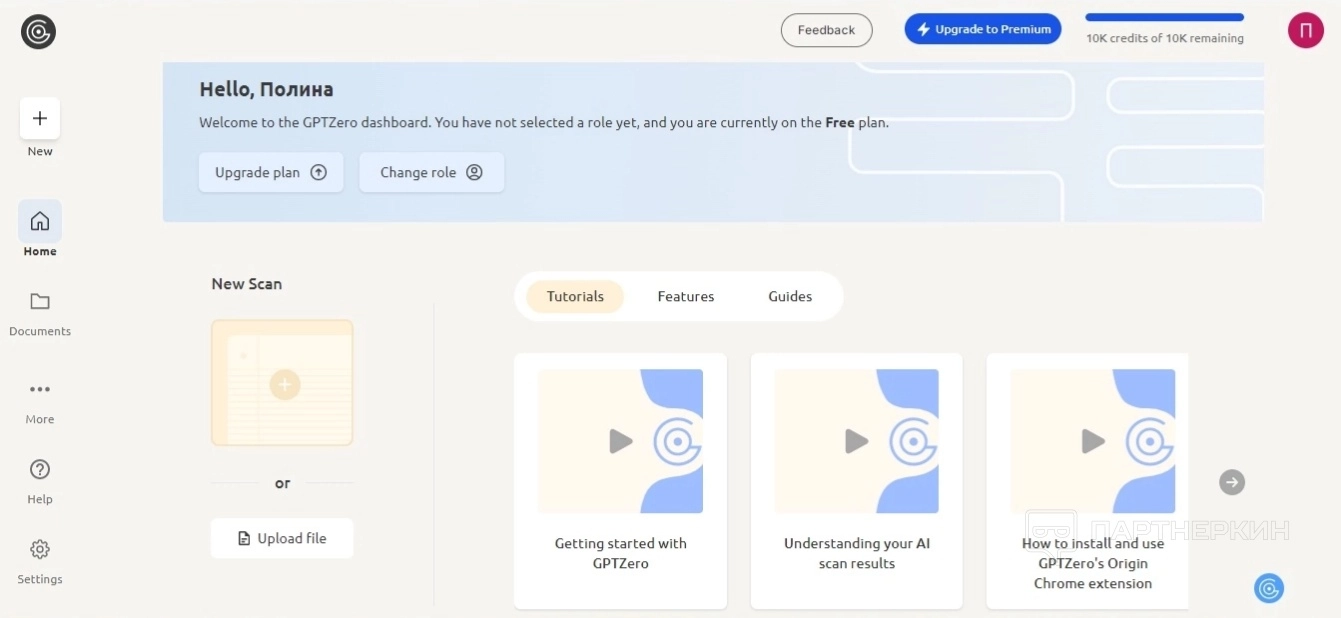The width and height of the screenshot is (1341, 618).
Task: Click the GPTZero logo in sidebar
Action: (38, 32)
